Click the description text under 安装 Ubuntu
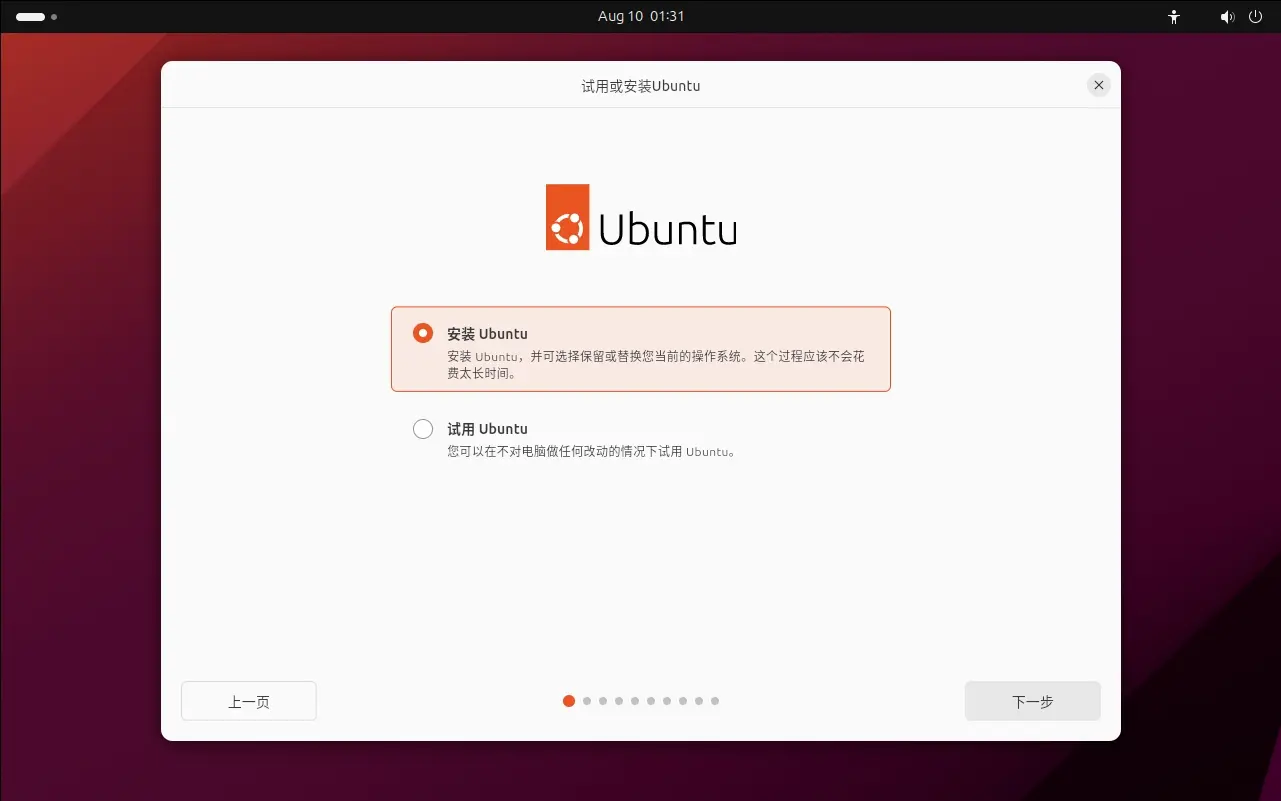 pos(655,365)
